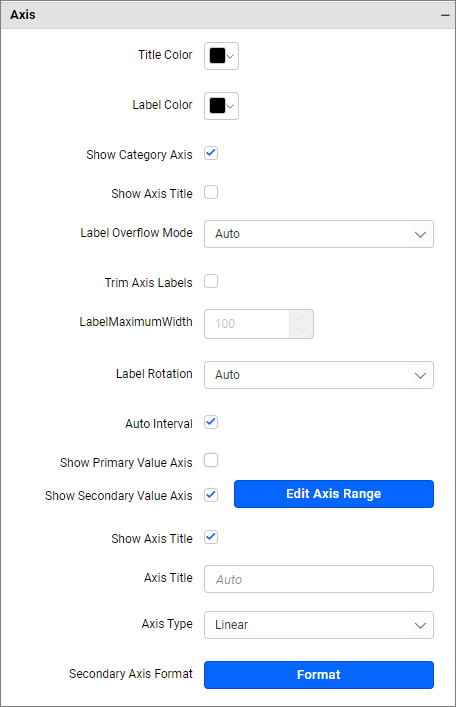
Task: Click the LabelMaximumWidth number field
Action: coord(247,324)
